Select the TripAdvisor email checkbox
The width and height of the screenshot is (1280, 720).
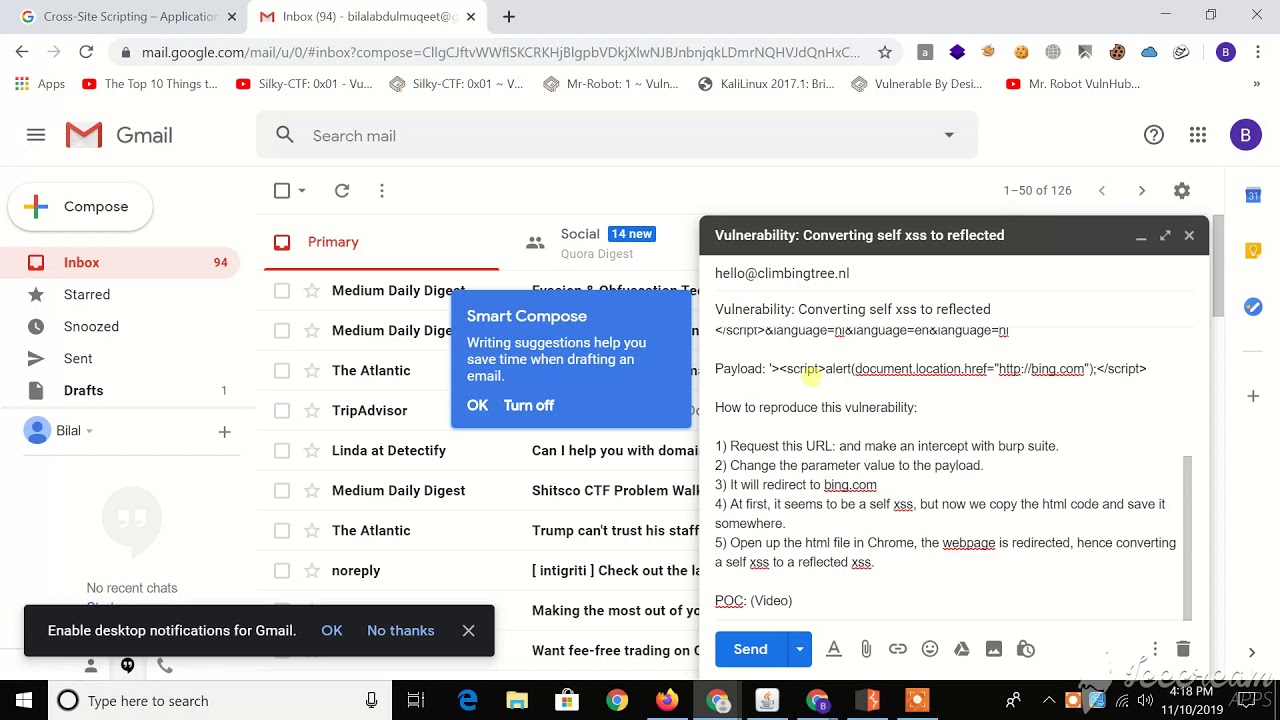click(282, 410)
